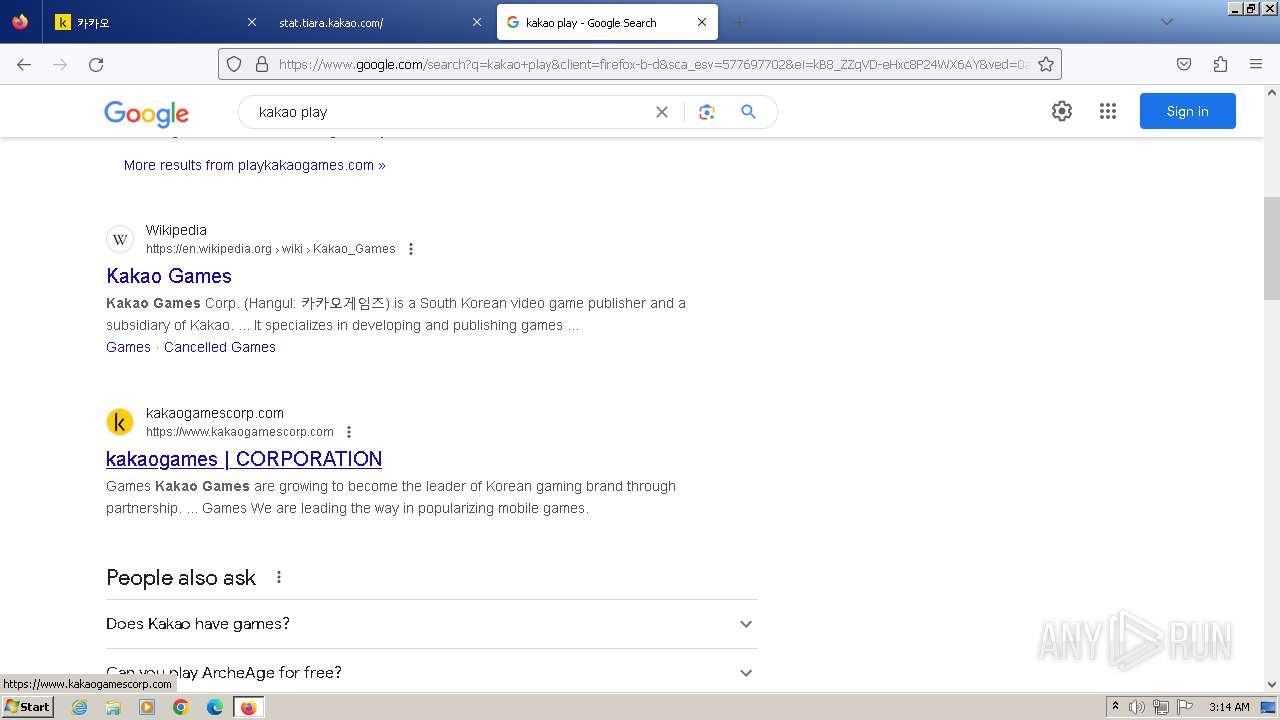This screenshot has width=1280, height=720.
Task: Close the stat.tiara.kakao.com tab
Action: pyautogui.click(x=477, y=22)
